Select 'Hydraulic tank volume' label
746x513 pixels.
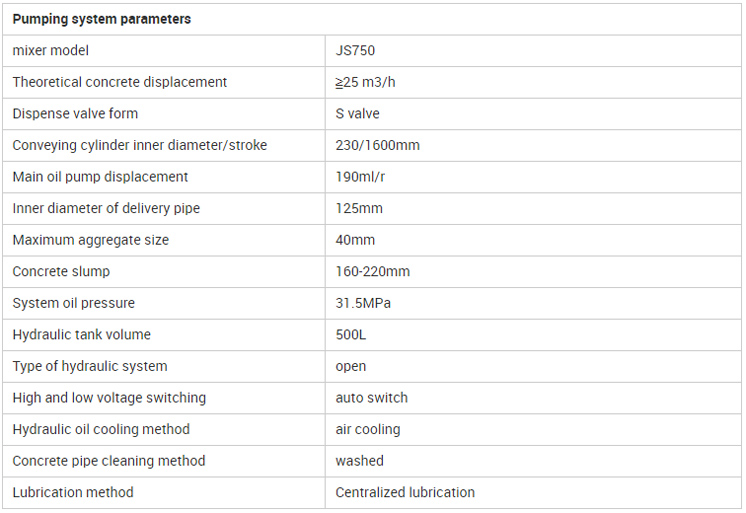[x=82, y=334]
